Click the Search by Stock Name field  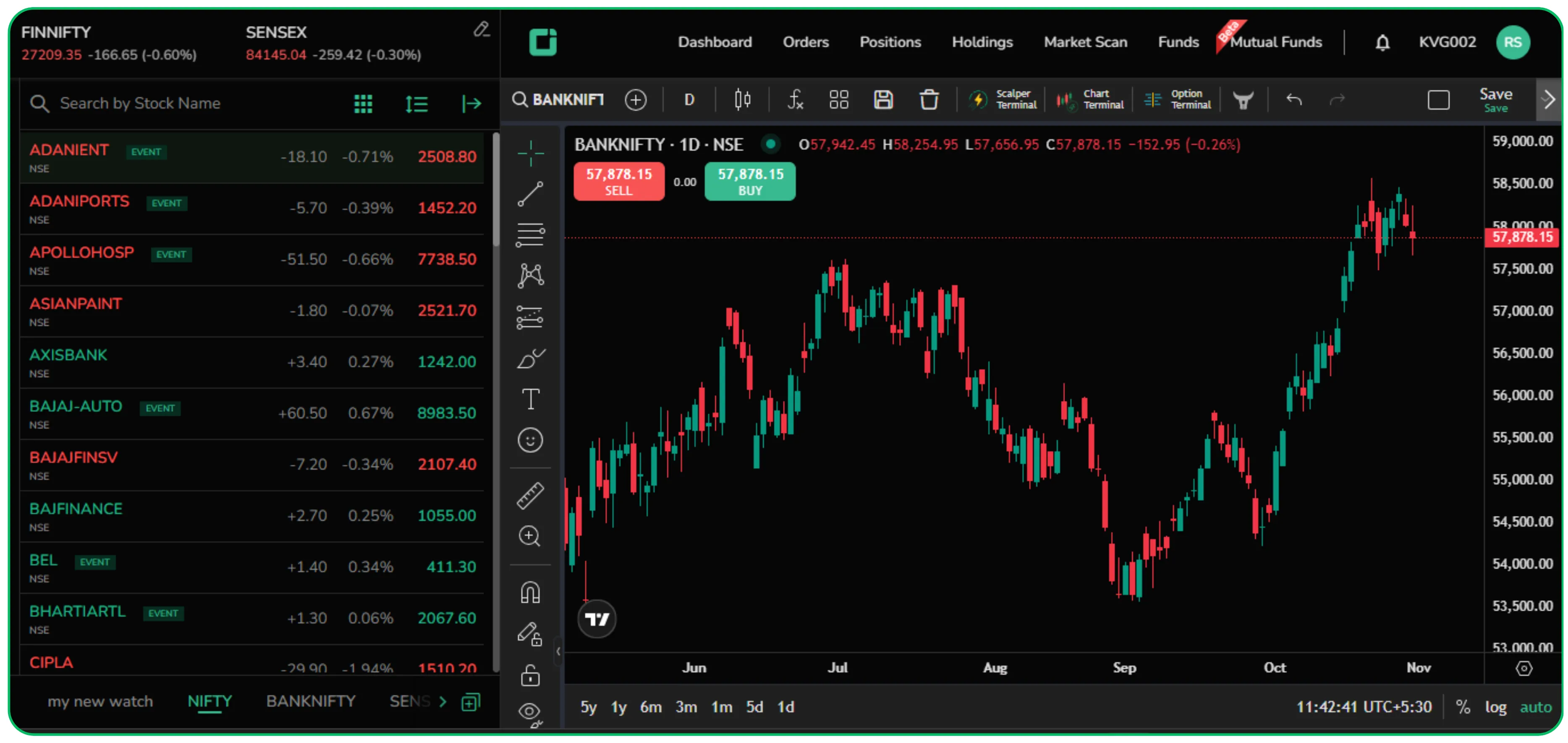click(x=140, y=103)
